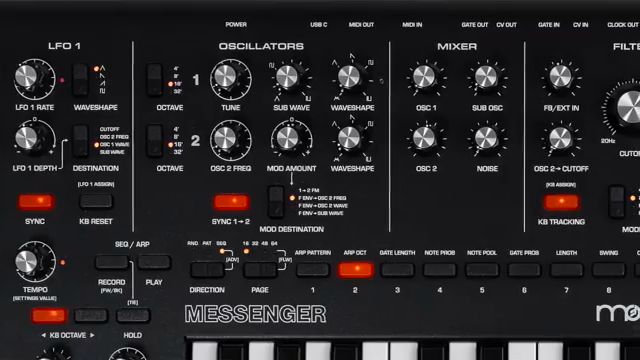640x360 pixels.
Task: Toggle the orange LFO SYNC button
Action: (36, 201)
